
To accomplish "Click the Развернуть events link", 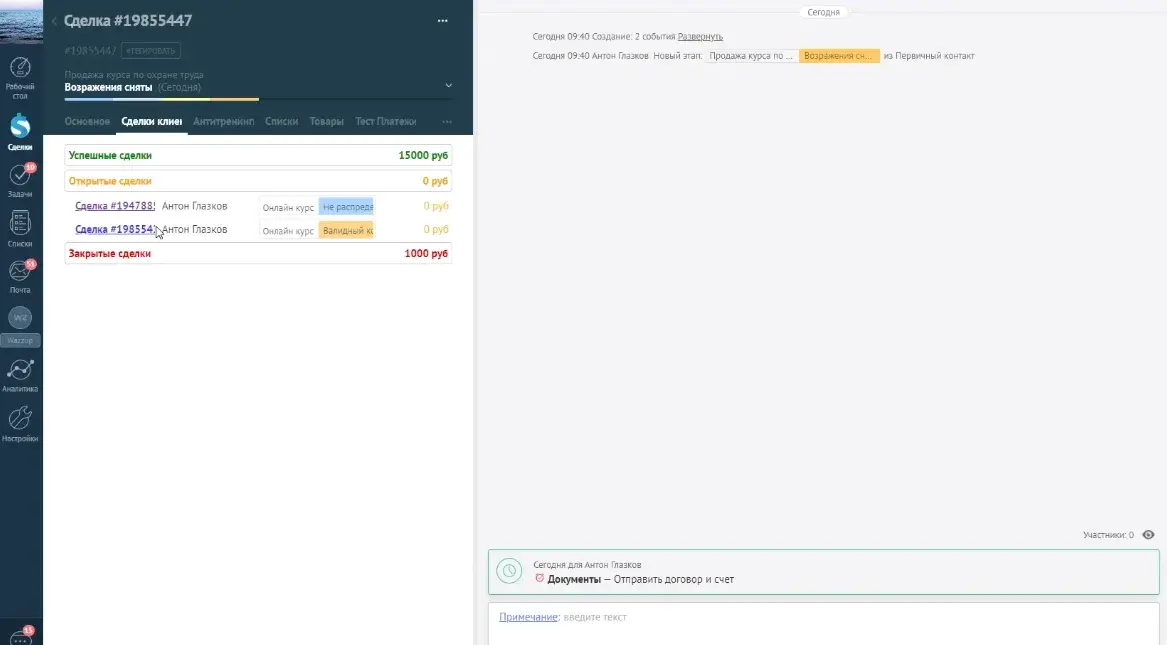I will click(700, 36).
